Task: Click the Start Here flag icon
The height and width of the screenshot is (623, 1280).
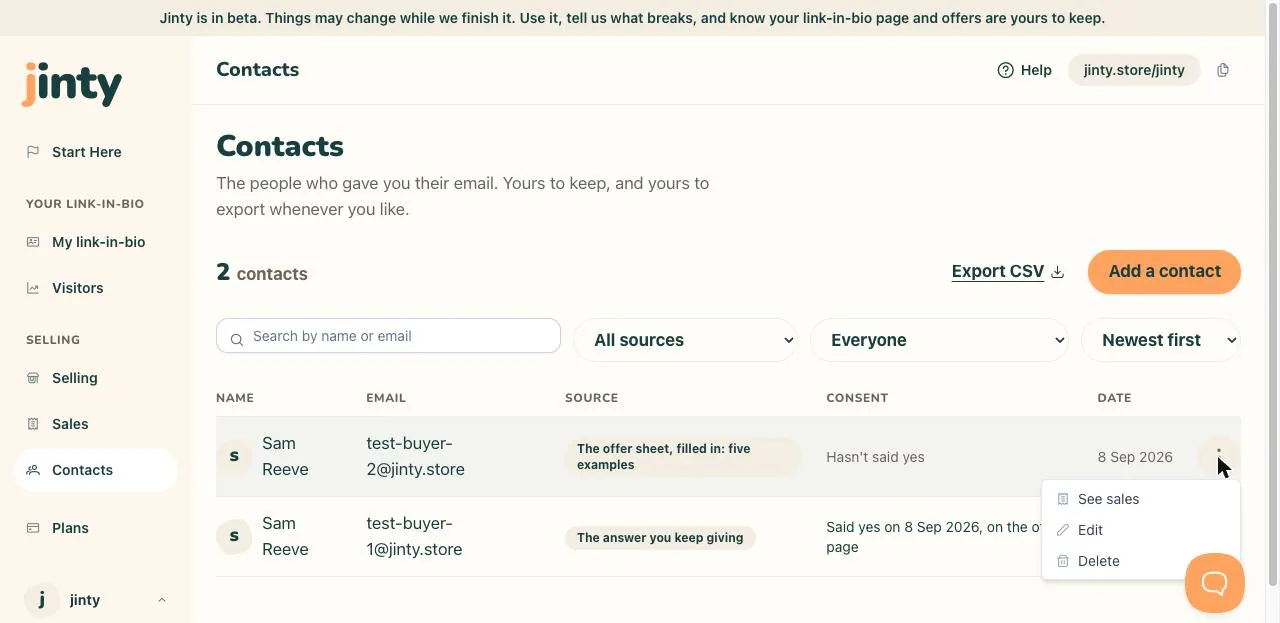Action: pos(33,152)
